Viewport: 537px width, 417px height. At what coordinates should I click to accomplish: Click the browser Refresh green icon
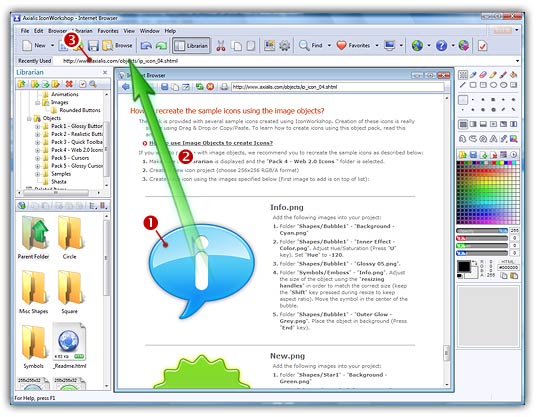(200, 87)
